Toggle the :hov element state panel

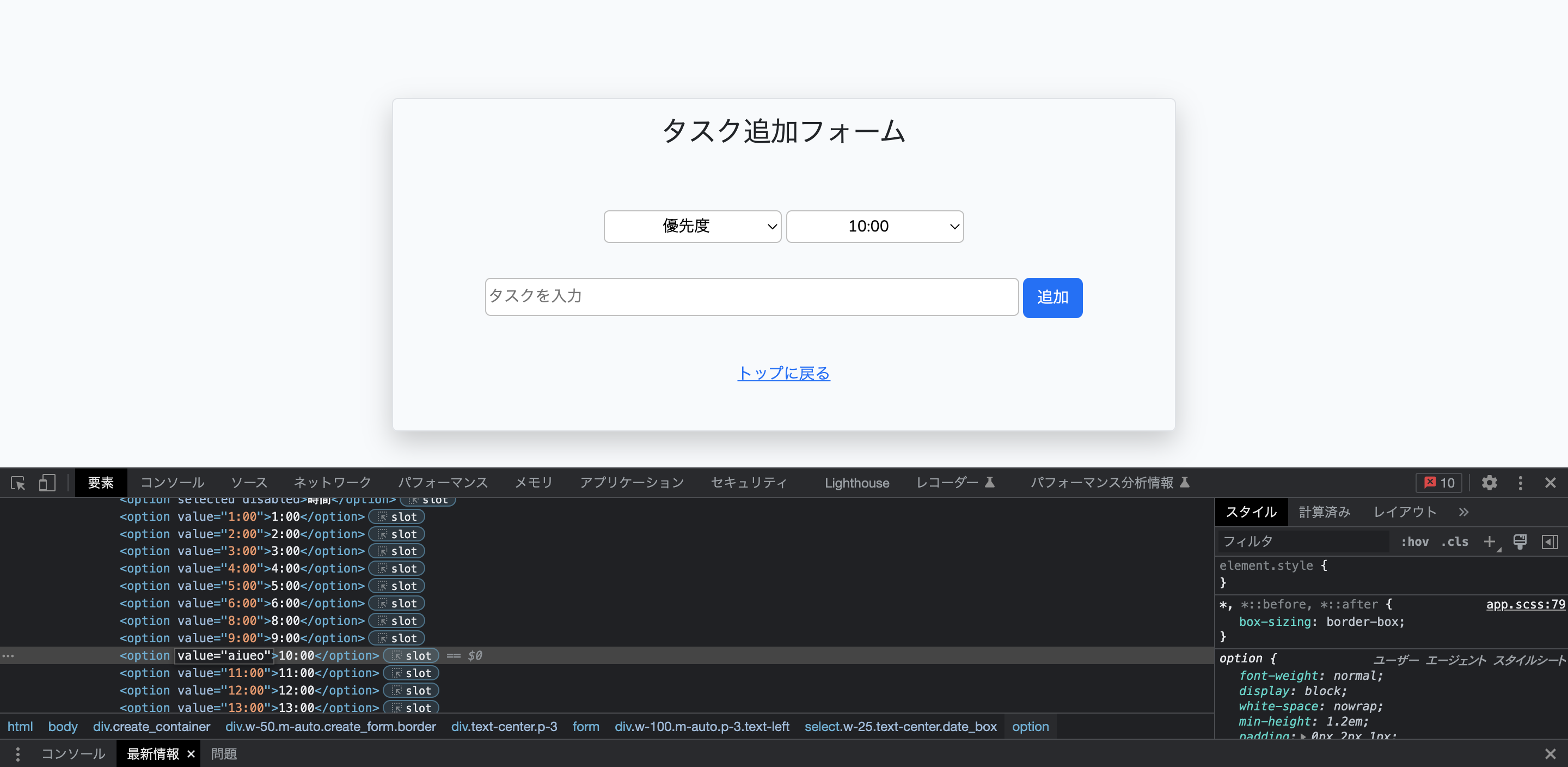pos(1414,541)
